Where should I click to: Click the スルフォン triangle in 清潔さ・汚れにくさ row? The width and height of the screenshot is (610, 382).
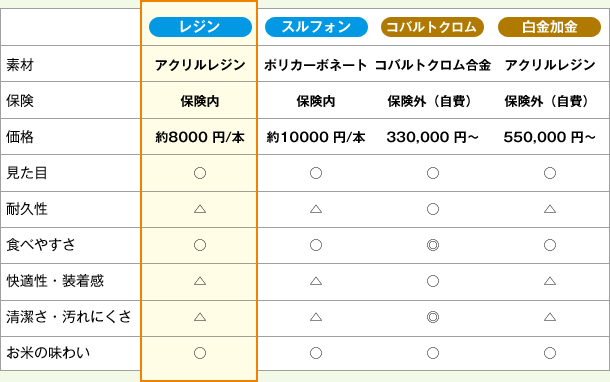coord(316,317)
